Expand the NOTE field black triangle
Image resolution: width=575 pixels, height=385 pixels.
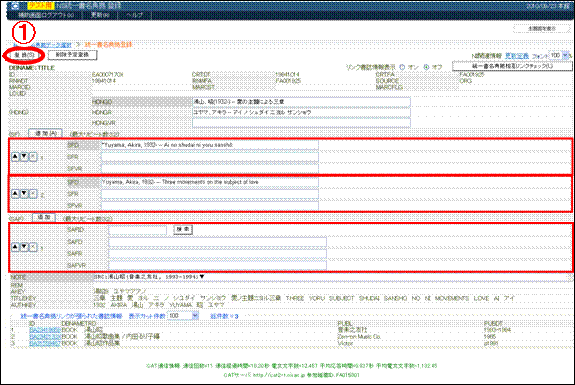[202, 277]
